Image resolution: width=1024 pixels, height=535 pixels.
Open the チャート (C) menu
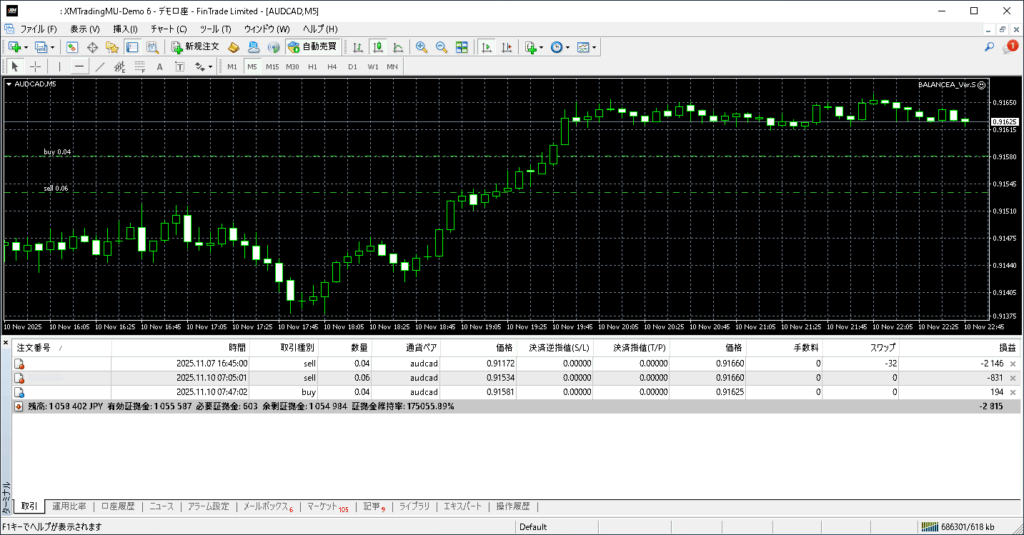click(x=168, y=29)
